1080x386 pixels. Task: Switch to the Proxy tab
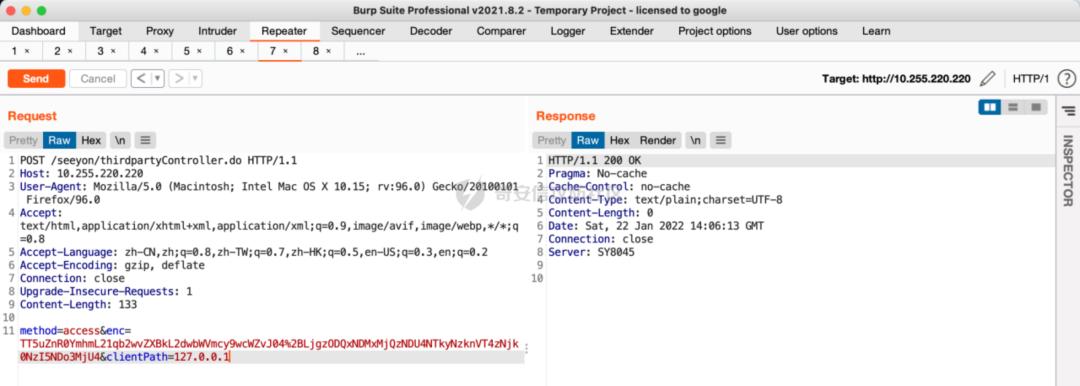pyautogui.click(x=160, y=31)
